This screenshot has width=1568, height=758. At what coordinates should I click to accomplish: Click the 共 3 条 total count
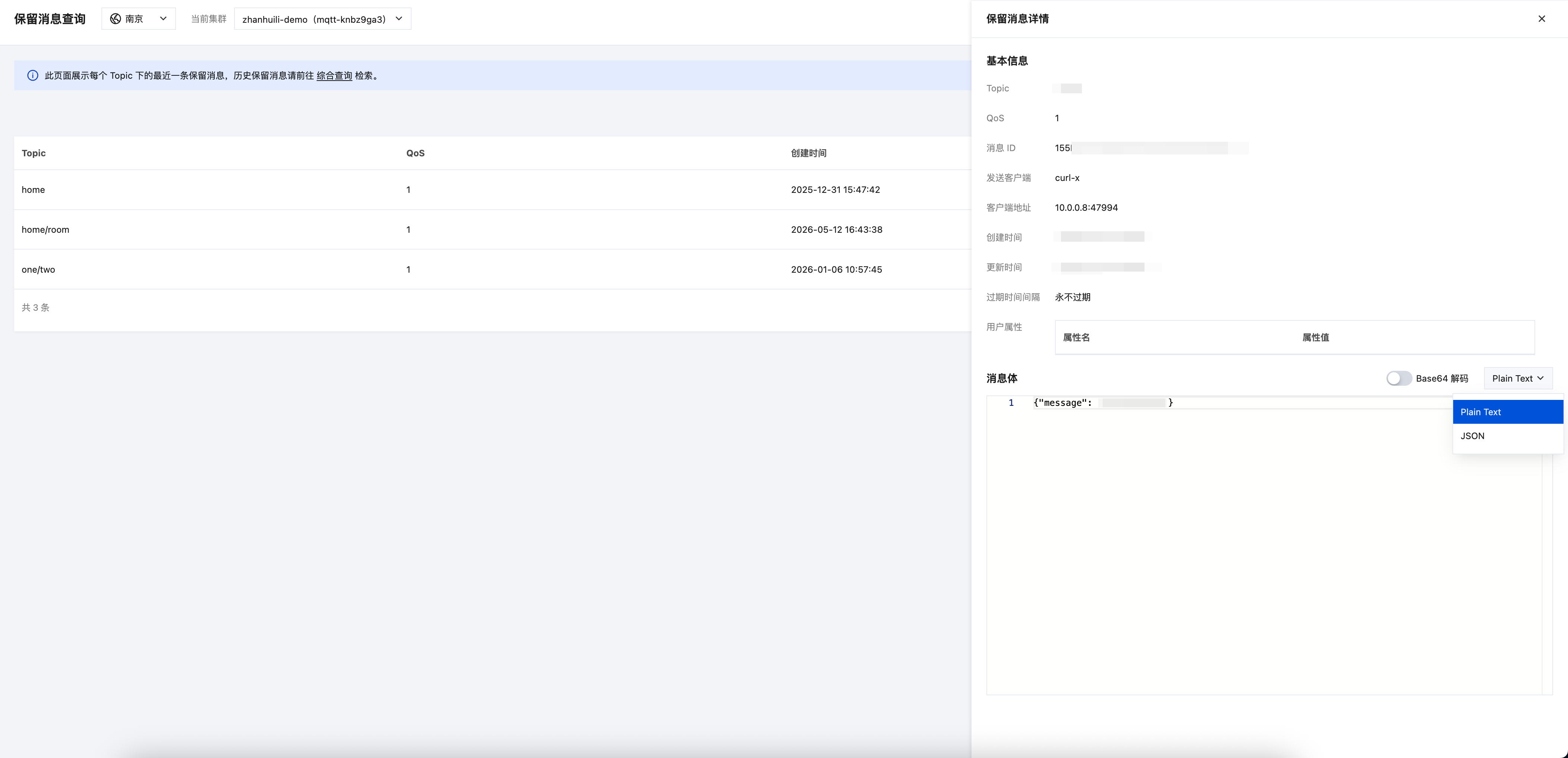[x=35, y=307]
